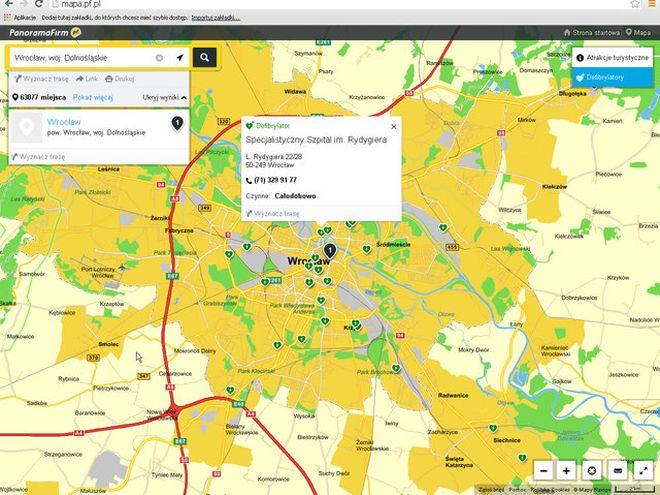This screenshot has height=495, width=660.
Task: Click defibrillator marker near road 455
Action: point(442,228)
